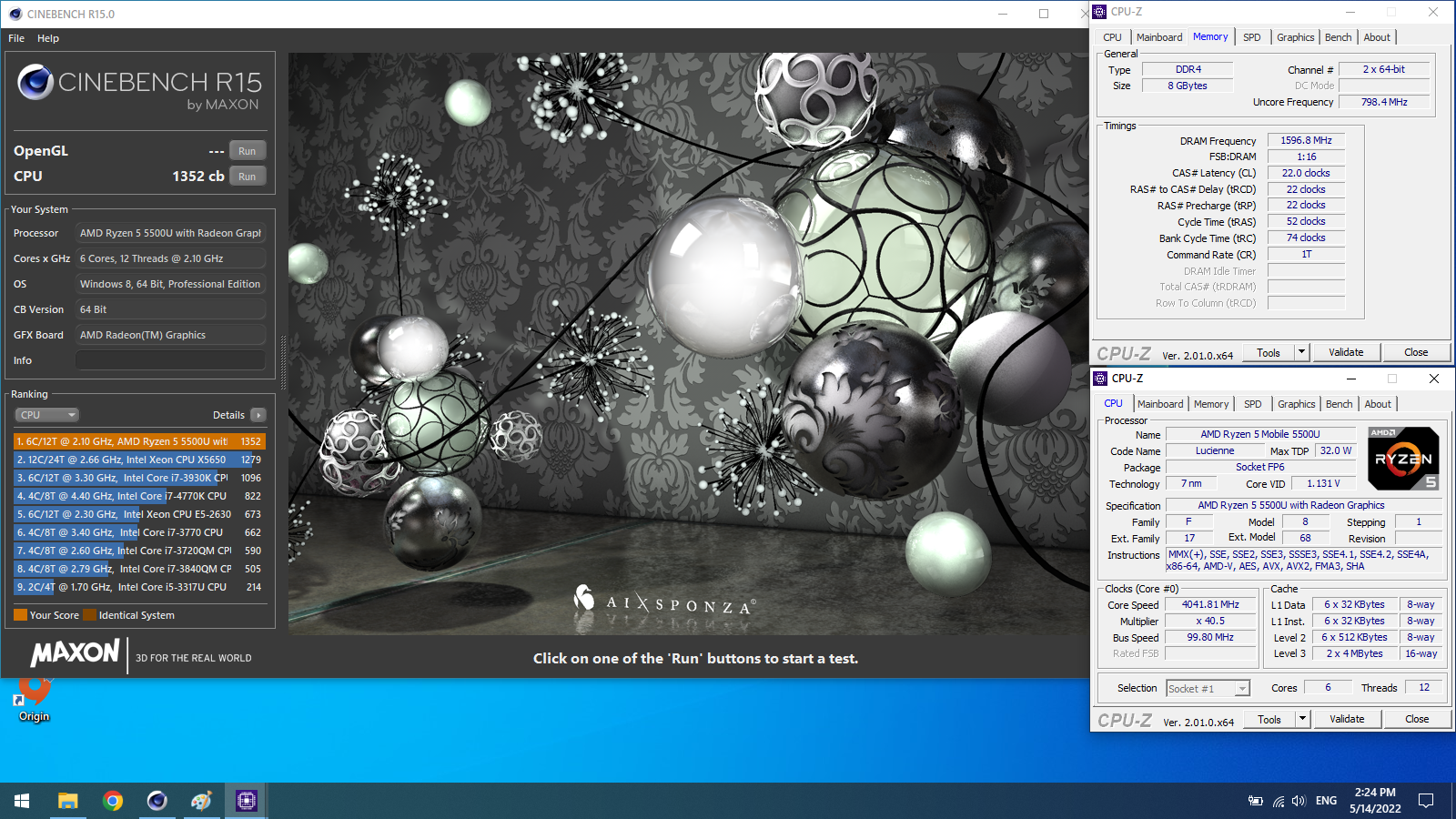Open the Paint taskbar icon
Screen dimensions: 1456x819
coord(201,801)
